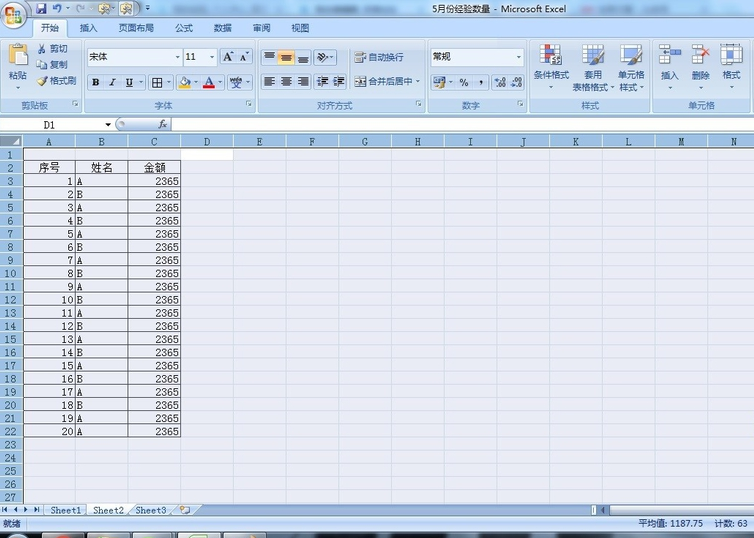
Task: Increase the font size
Action: [x=228, y=57]
